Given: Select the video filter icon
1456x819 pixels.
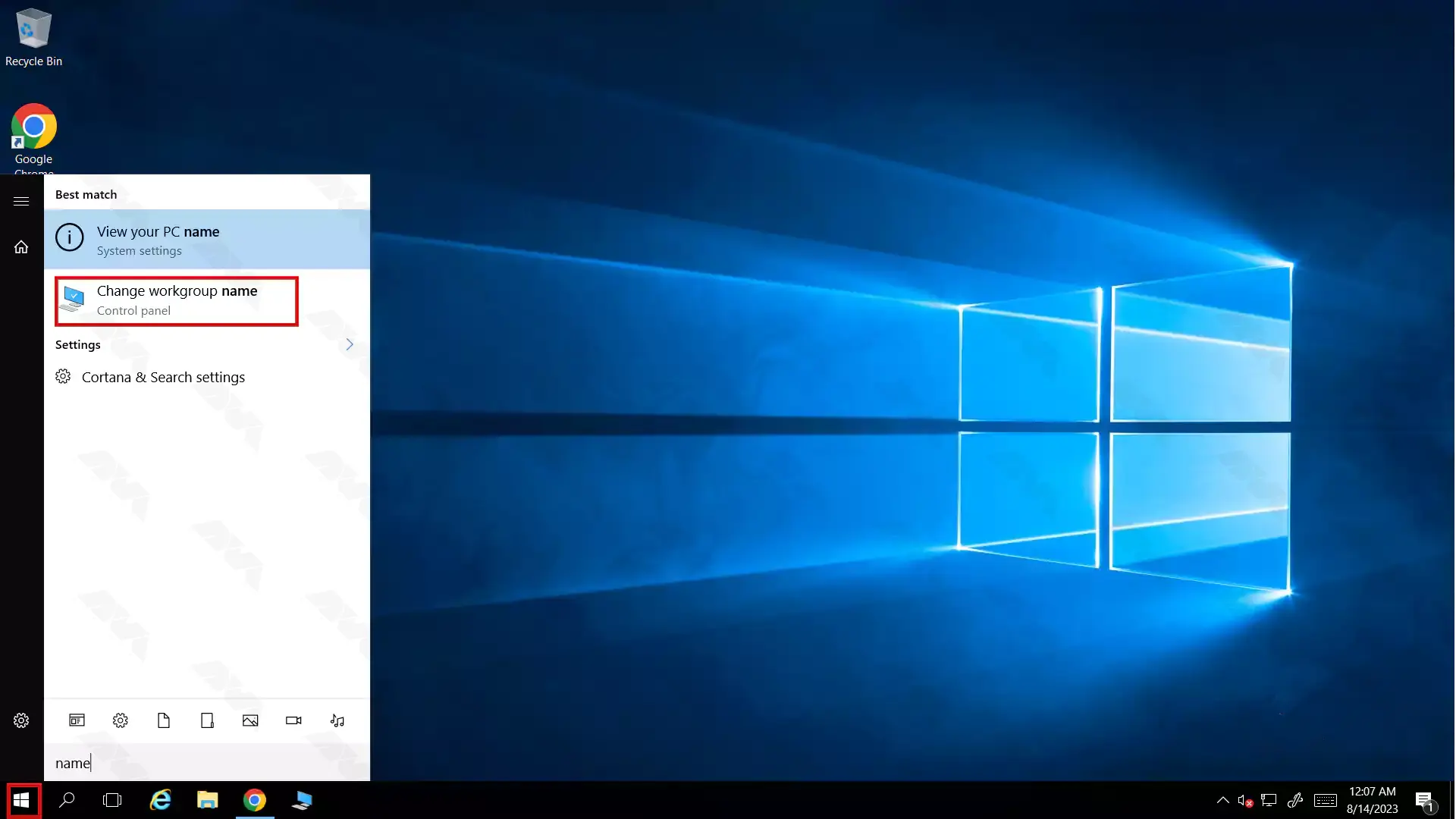Looking at the screenshot, I should (x=293, y=720).
